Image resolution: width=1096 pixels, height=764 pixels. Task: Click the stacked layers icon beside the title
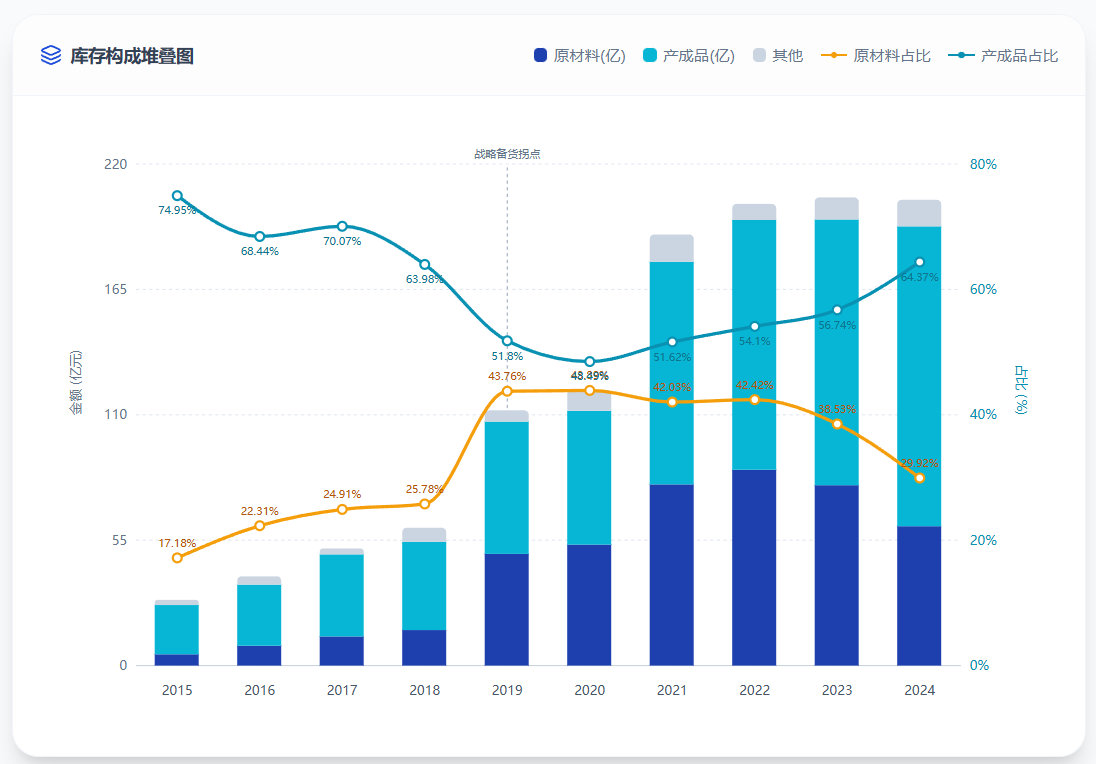[x=51, y=55]
